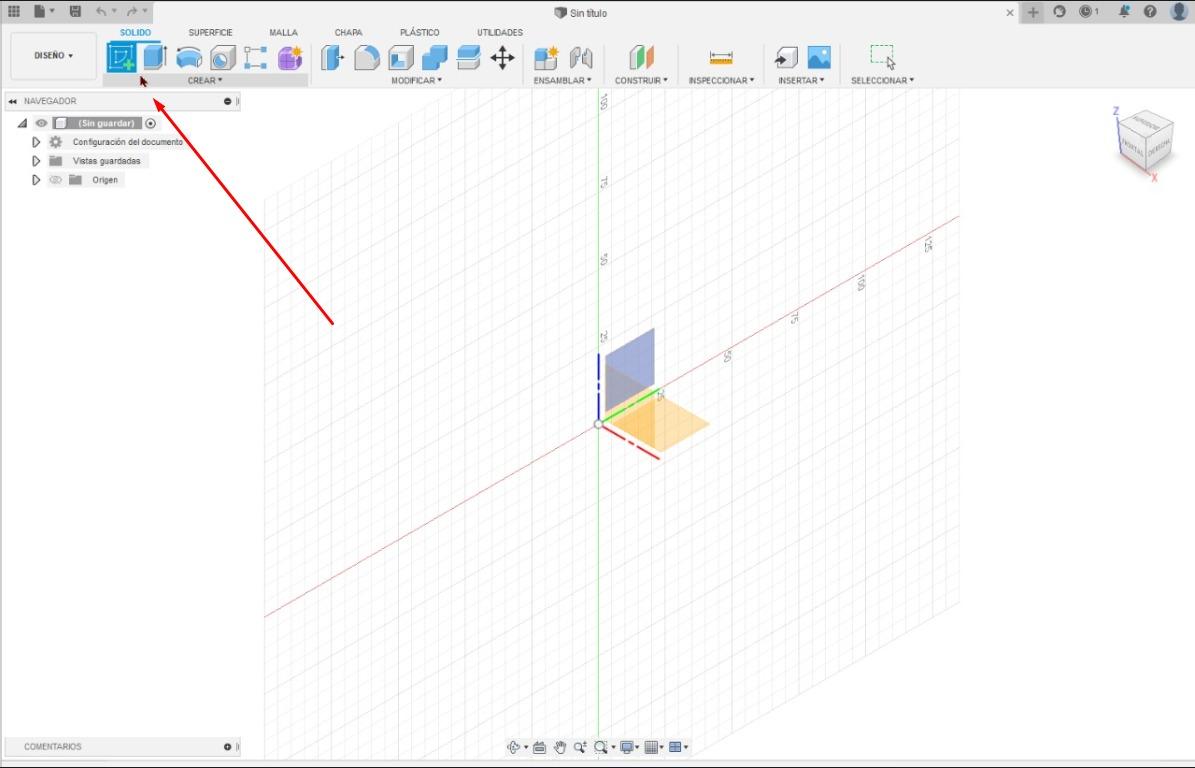Click the Zoom magnifier tool
The height and width of the screenshot is (768, 1195).
pyautogui.click(x=580, y=747)
